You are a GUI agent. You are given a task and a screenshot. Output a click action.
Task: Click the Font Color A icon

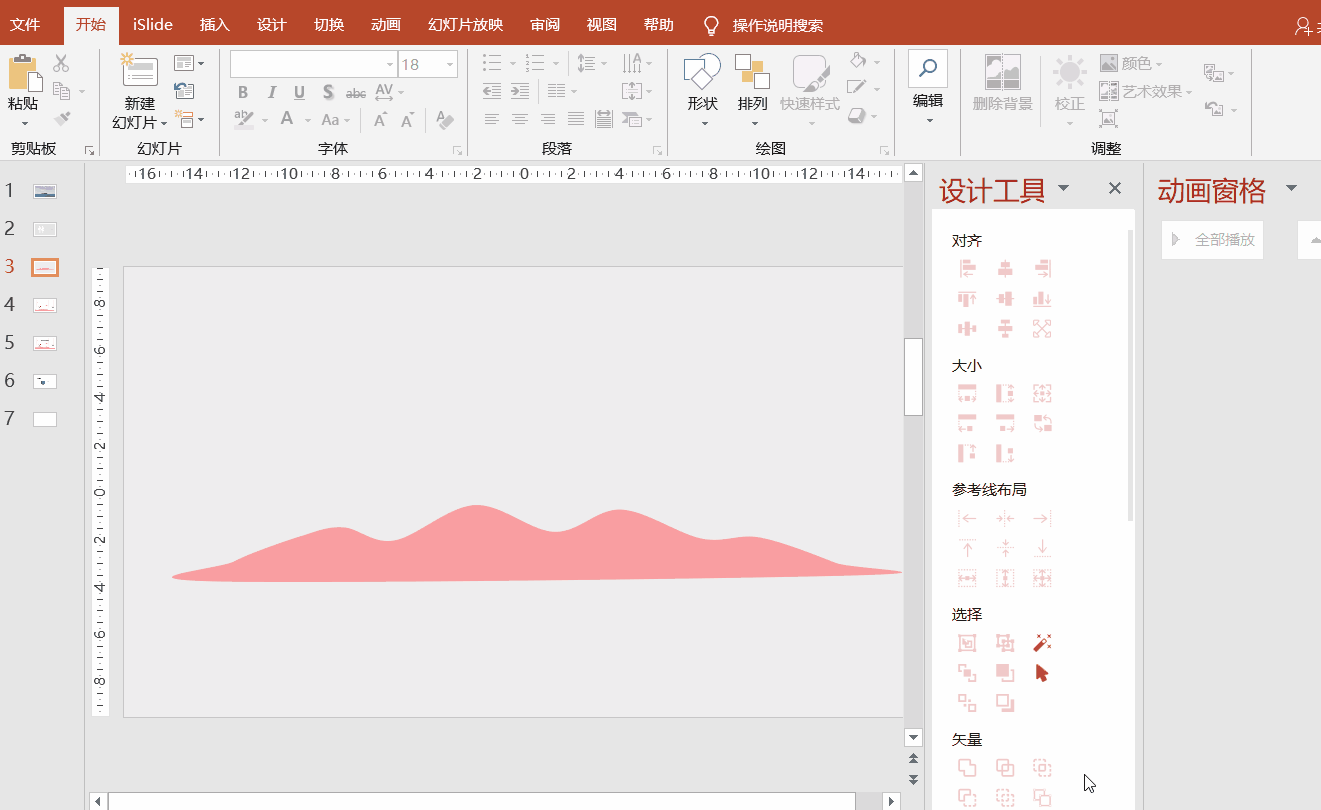point(286,120)
